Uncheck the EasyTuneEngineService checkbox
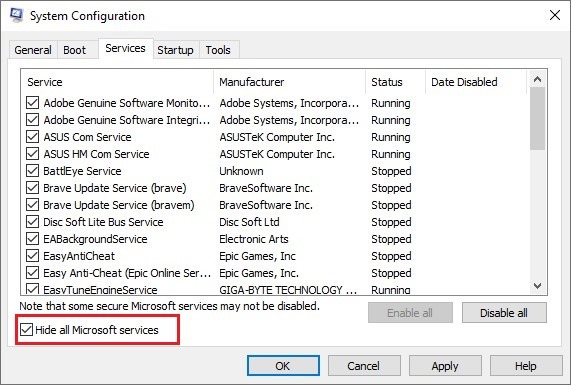 (x=32, y=289)
